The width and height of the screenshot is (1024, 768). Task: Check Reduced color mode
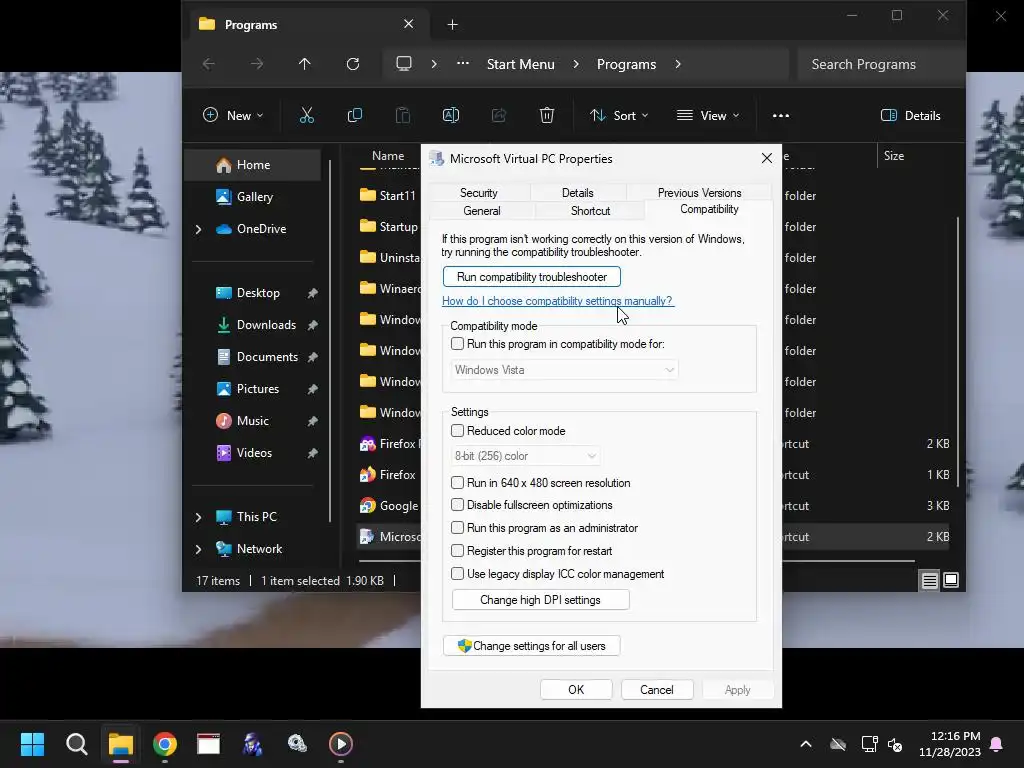(x=457, y=430)
